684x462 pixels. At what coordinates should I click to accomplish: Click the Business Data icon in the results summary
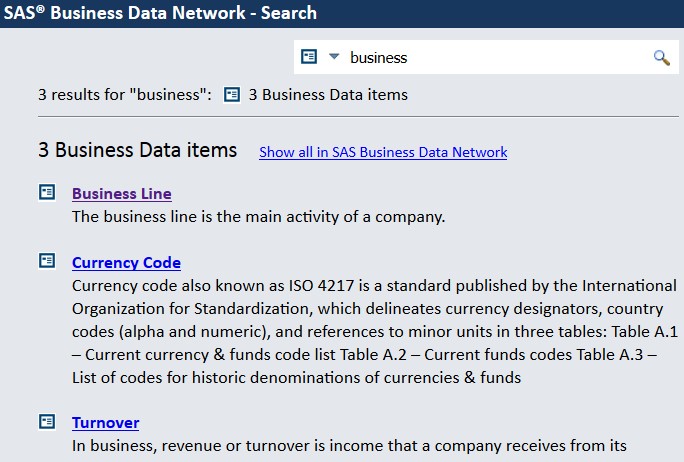(x=232, y=95)
